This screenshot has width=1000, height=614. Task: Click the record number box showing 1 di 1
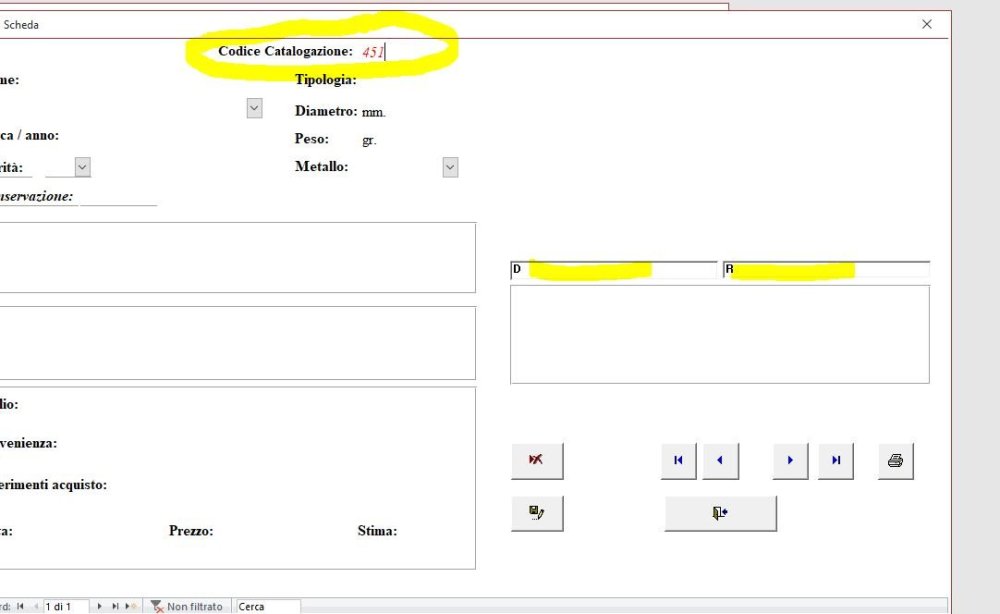(65, 607)
